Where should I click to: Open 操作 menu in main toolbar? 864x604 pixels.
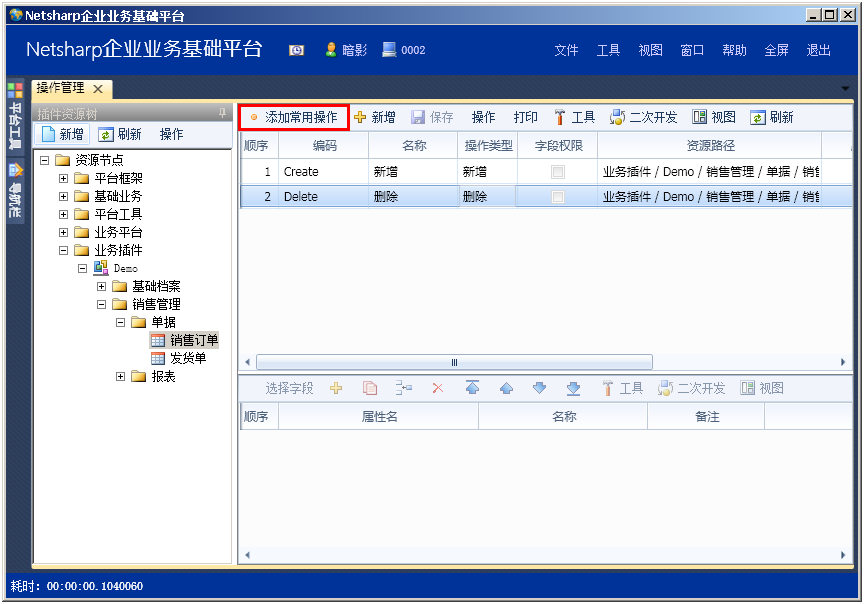[483, 117]
